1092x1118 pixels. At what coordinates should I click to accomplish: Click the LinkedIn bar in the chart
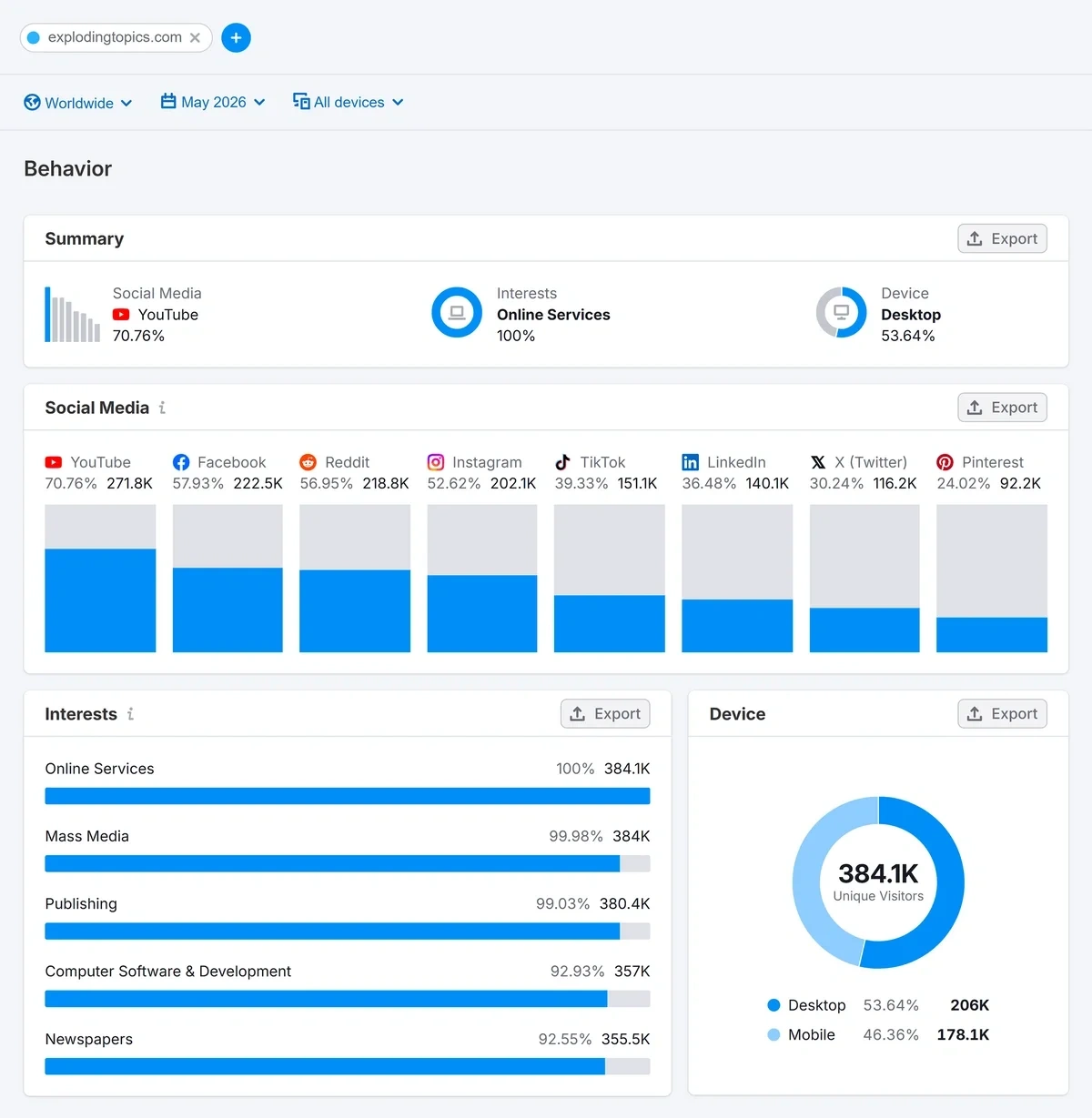(737, 626)
